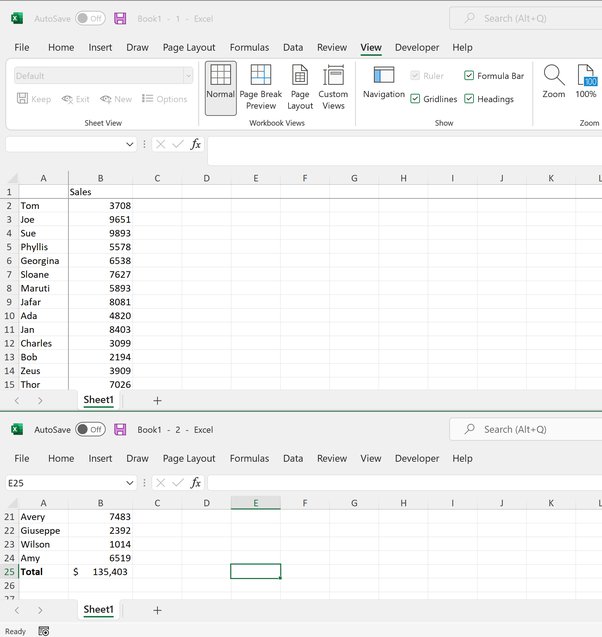Click Keep sheet view icon
The height and width of the screenshot is (637, 602).
click(34, 99)
